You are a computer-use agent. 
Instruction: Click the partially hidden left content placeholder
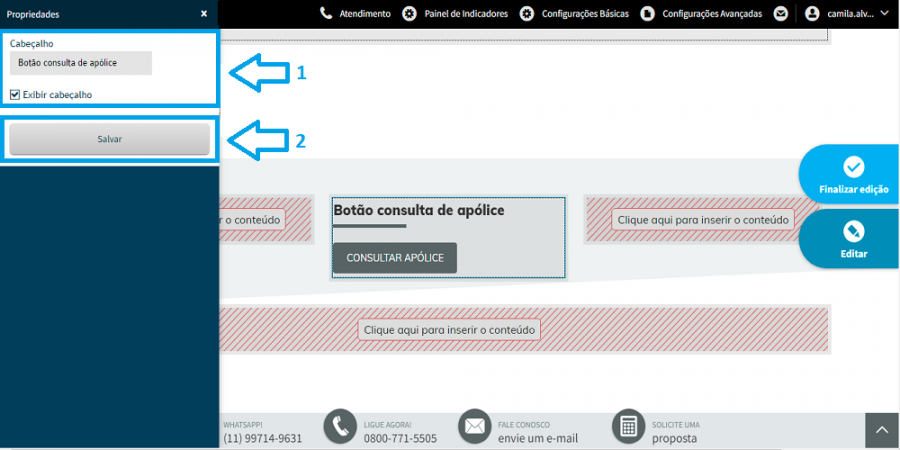[252, 220]
